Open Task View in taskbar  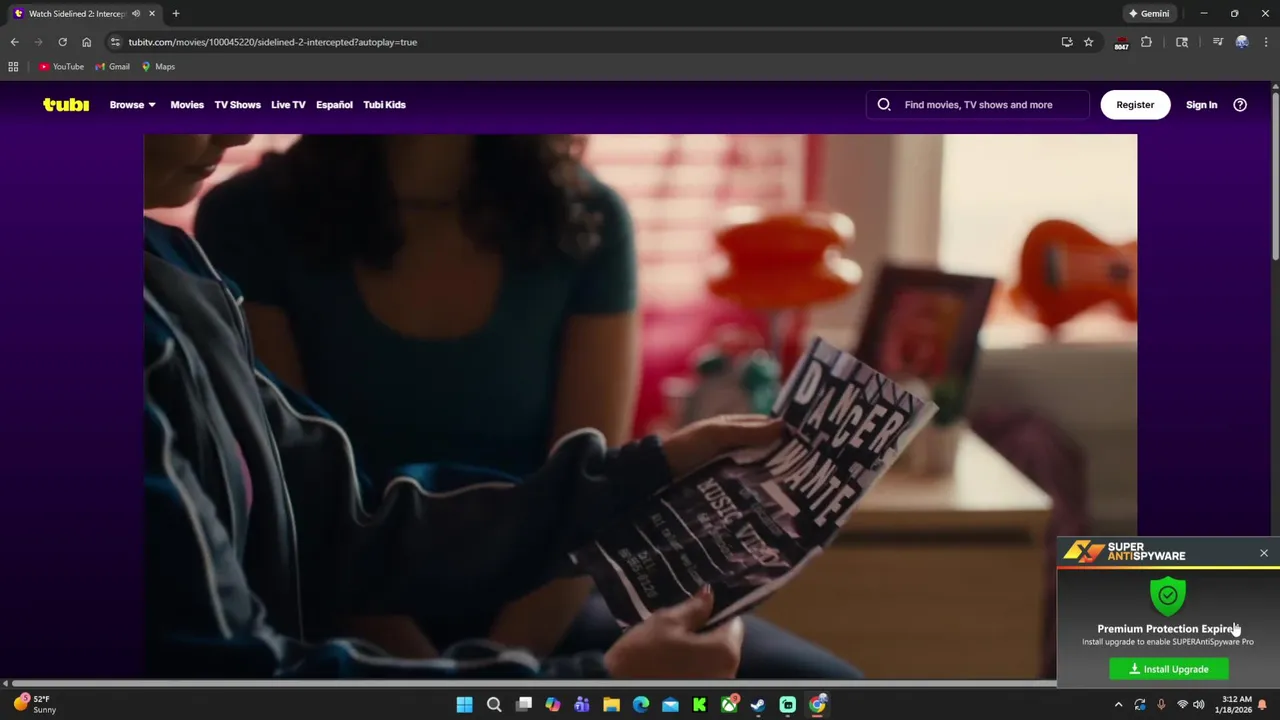[524, 705]
